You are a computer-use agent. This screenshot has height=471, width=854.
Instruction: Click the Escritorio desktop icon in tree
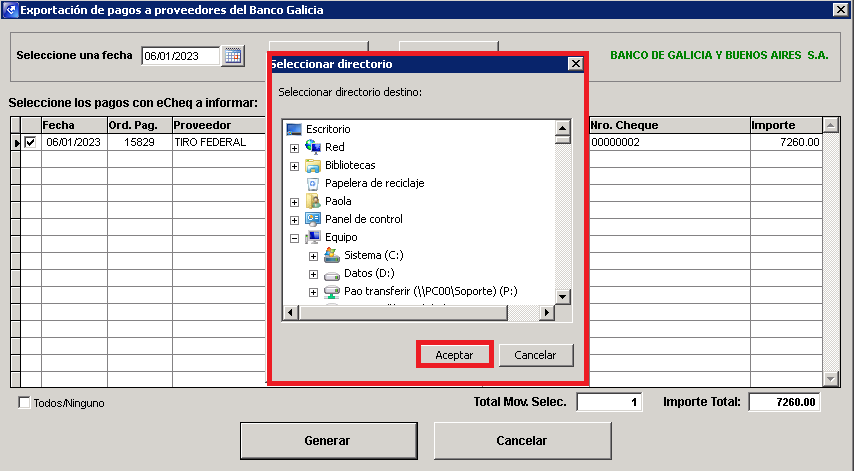tap(294, 130)
